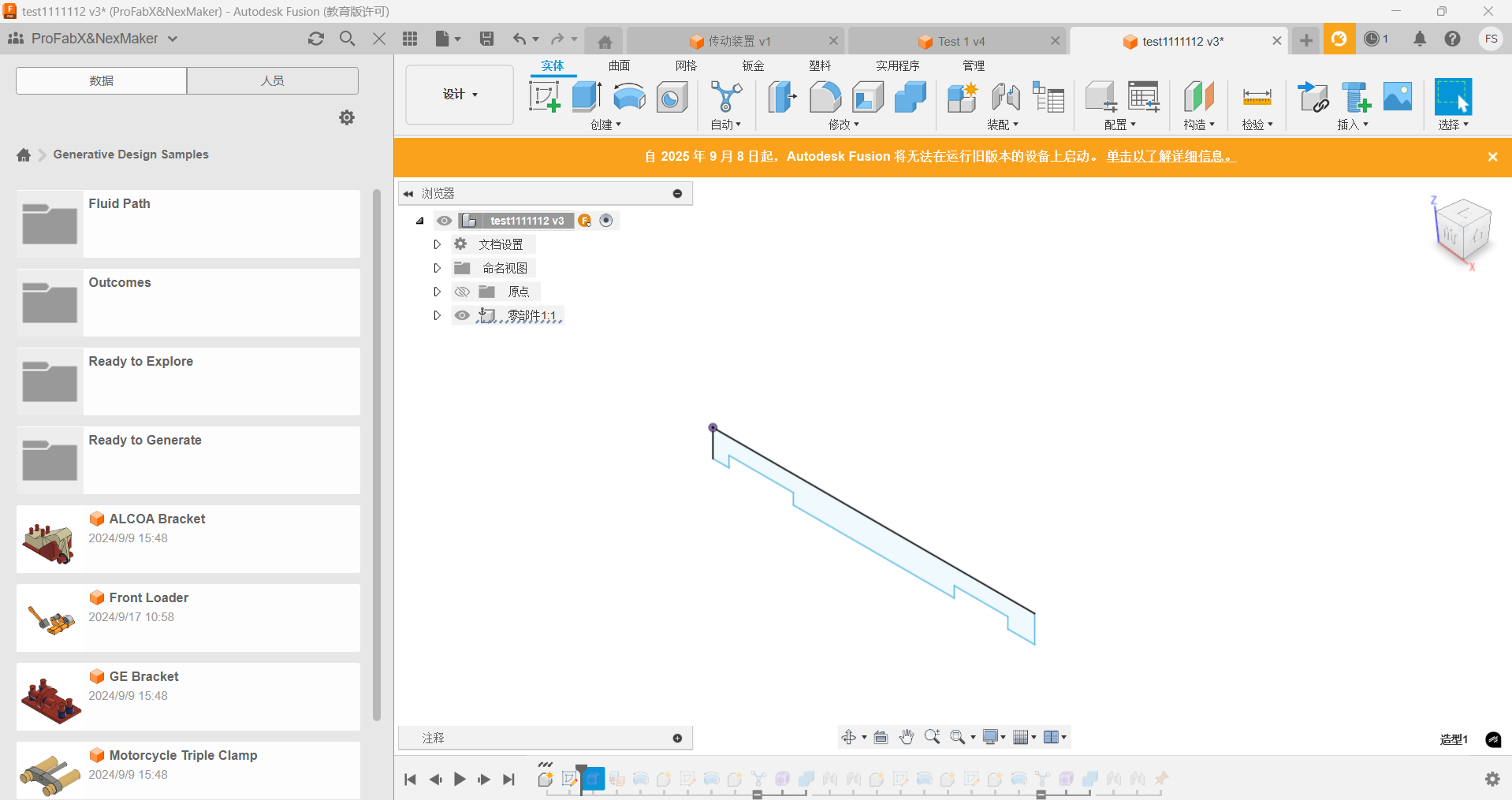Viewport: 1512px width, 800px height.
Task: Click the Joint assemble icon
Action: click(1006, 97)
